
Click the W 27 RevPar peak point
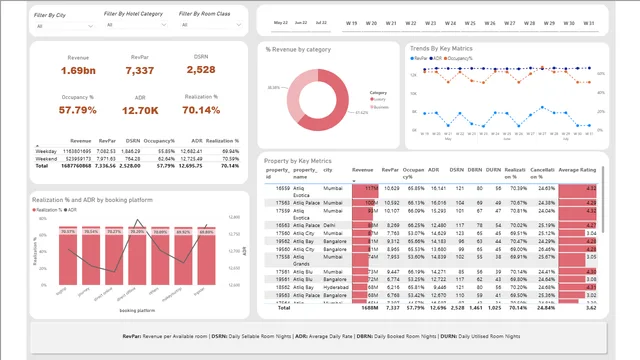542,108
